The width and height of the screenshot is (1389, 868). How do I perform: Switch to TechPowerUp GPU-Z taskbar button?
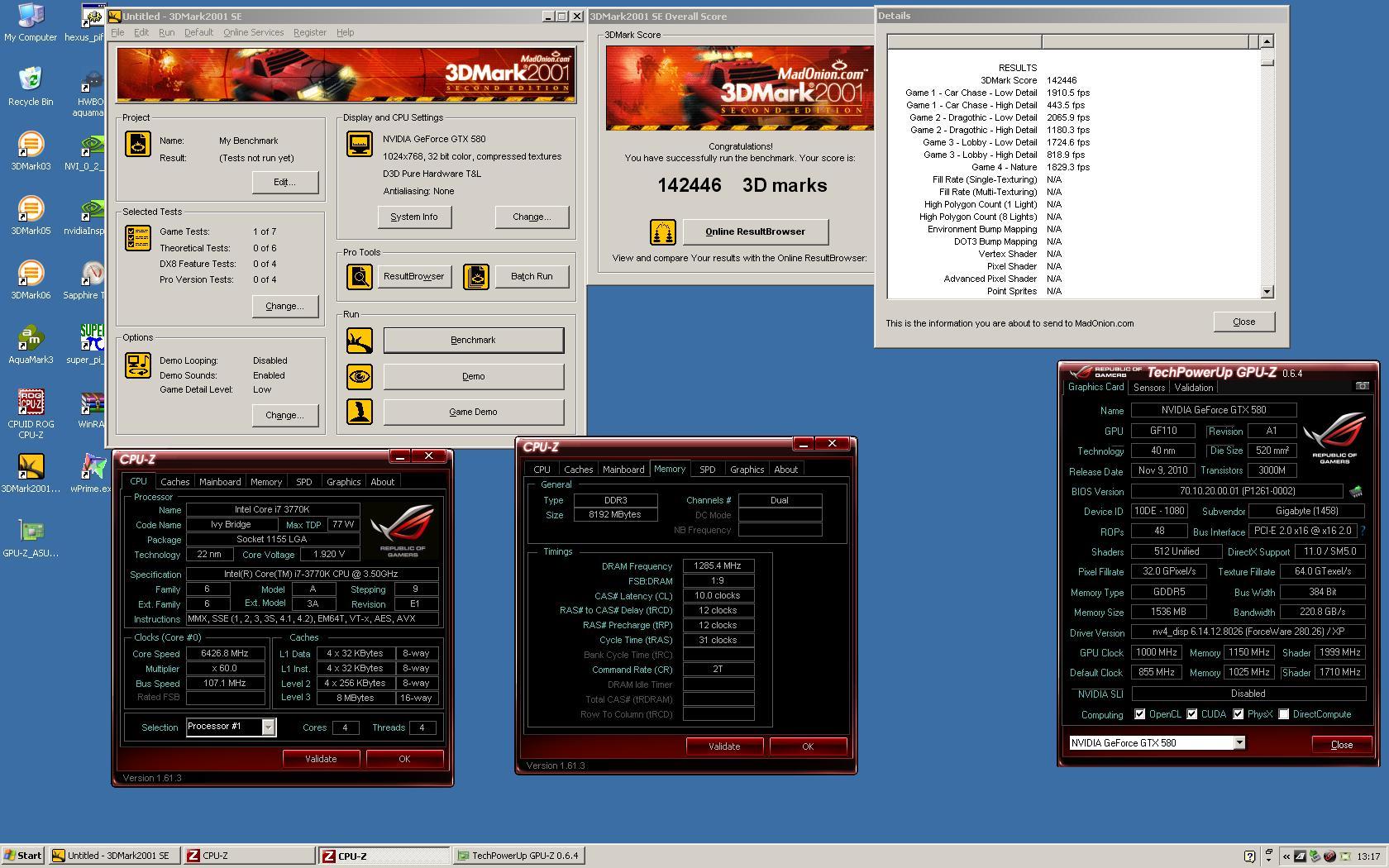(519, 856)
